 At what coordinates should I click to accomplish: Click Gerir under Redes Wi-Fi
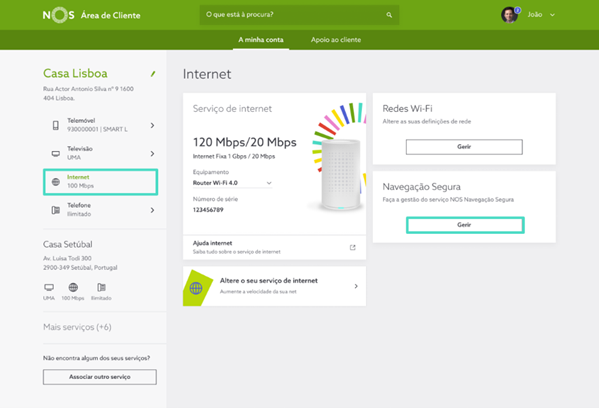point(464,147)
